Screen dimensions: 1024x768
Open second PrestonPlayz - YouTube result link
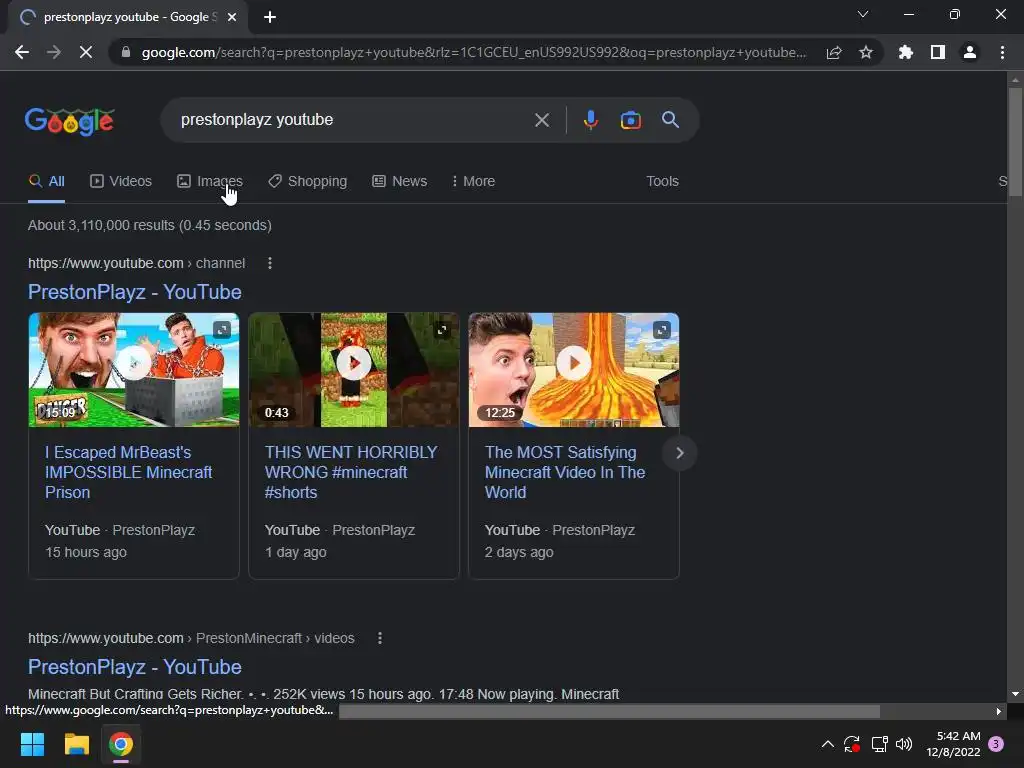pyautogui.click(x=135, y=667)
